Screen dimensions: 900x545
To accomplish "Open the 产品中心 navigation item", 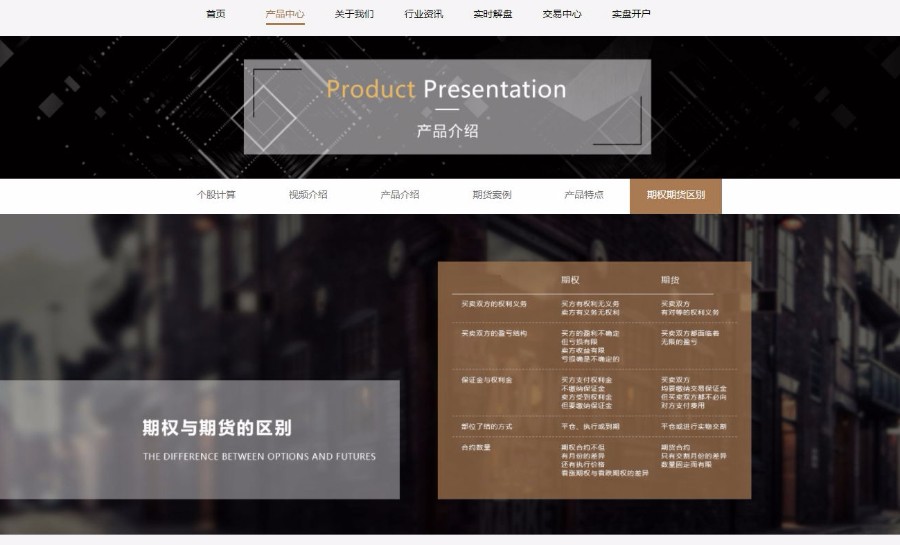I will (285, 14).
